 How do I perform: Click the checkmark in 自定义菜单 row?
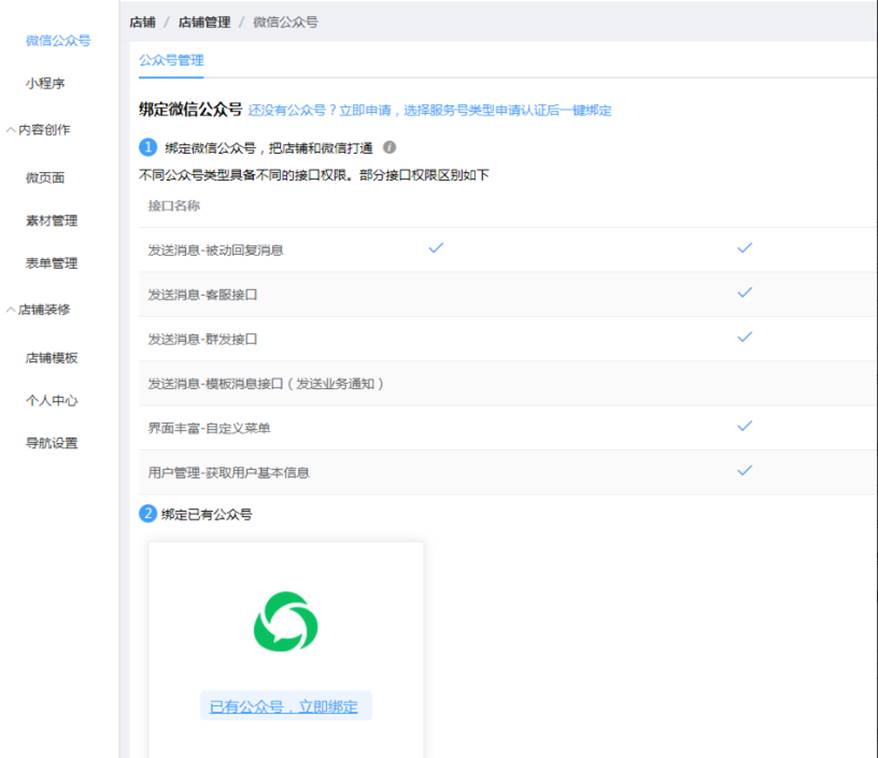(x=744, y=426)
